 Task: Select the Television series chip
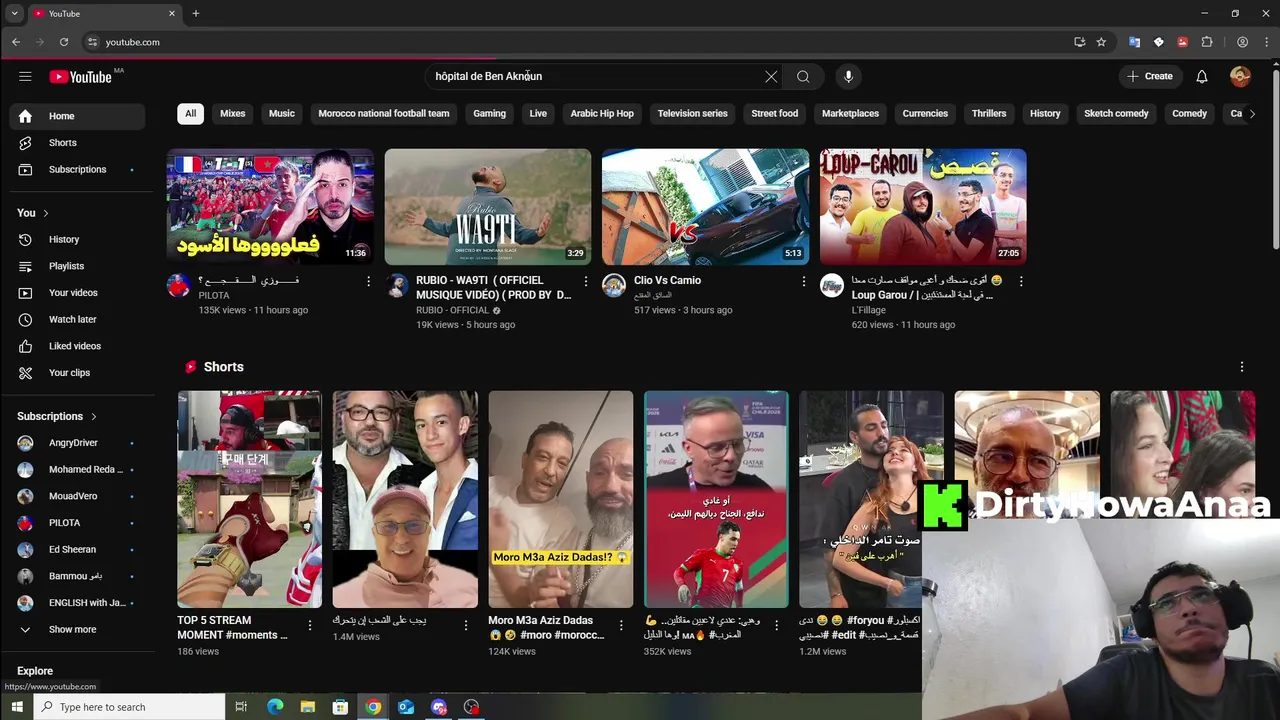(692, 114)
